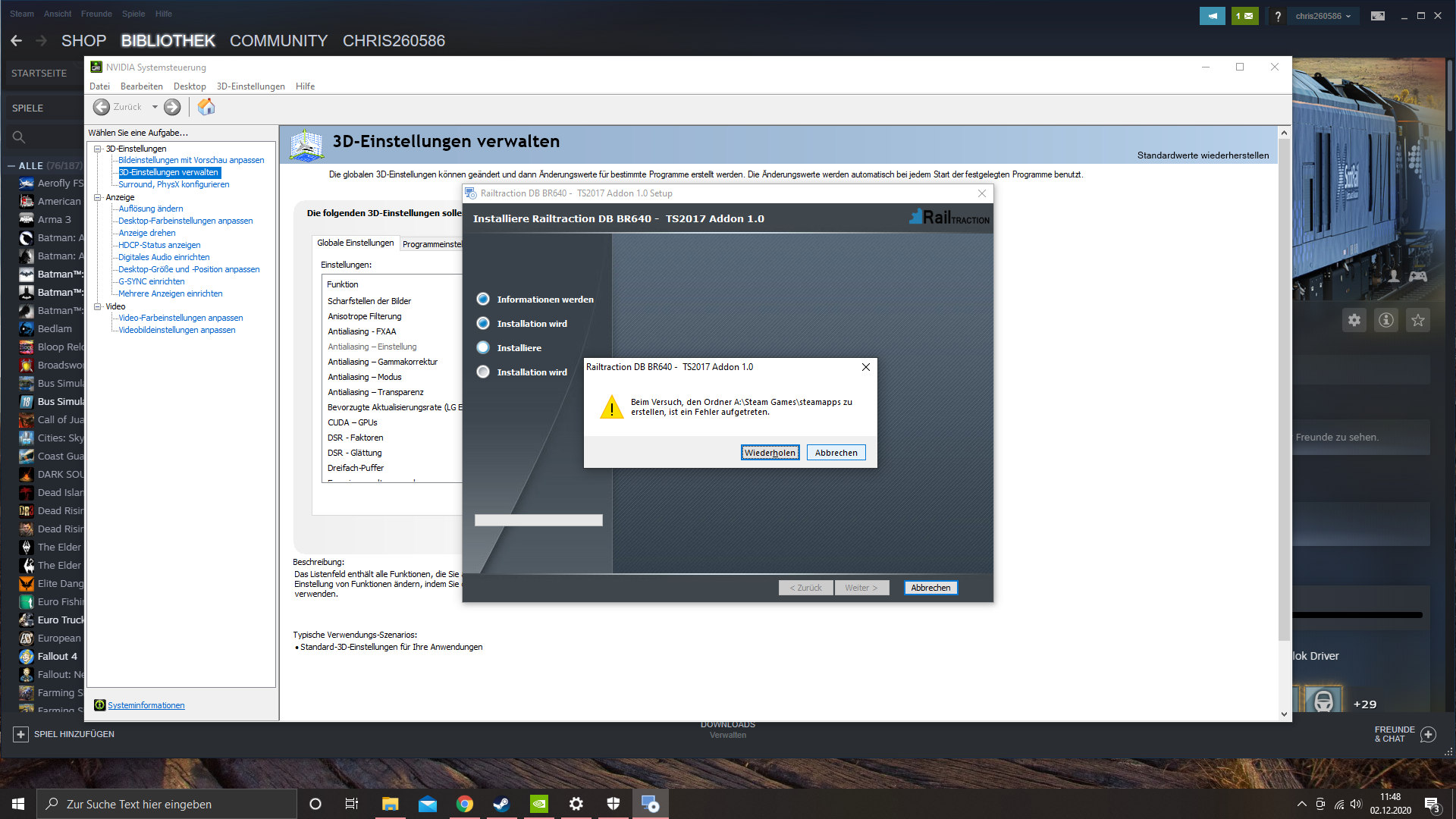Collapse the 3D-Einstellungen tree node
This screenshot has height=819, width=1456.
click(x=98, y=149)
